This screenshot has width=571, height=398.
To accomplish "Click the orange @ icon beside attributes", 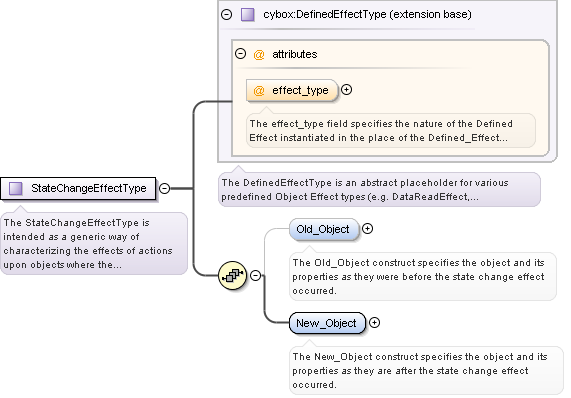I will click(x=259, y=55).
